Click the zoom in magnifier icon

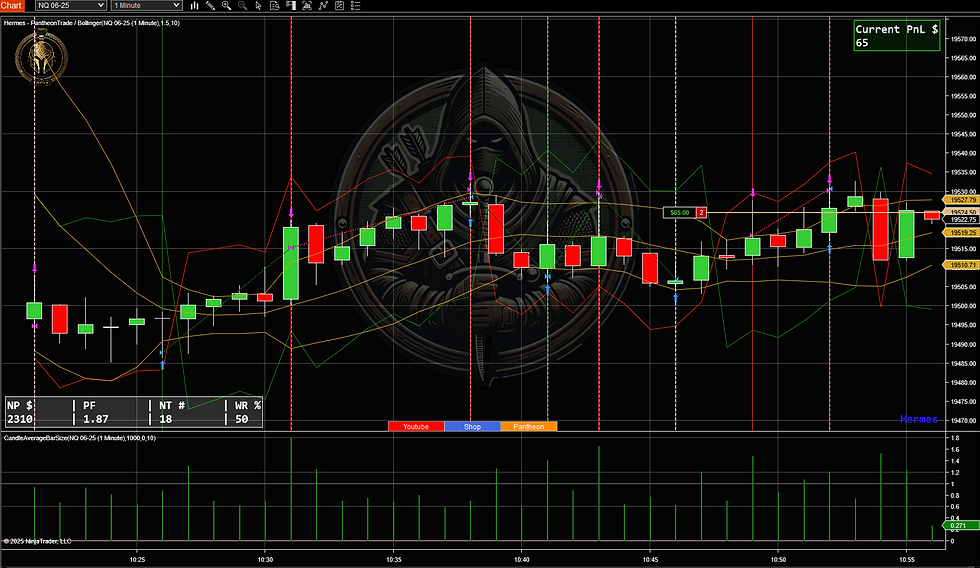pos(226,6)
